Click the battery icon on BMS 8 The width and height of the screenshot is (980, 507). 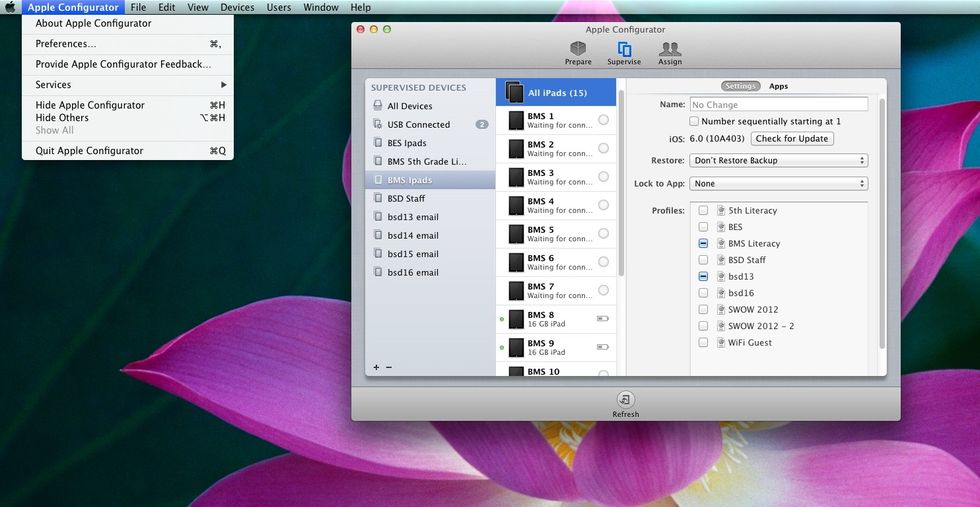point(602,318)
